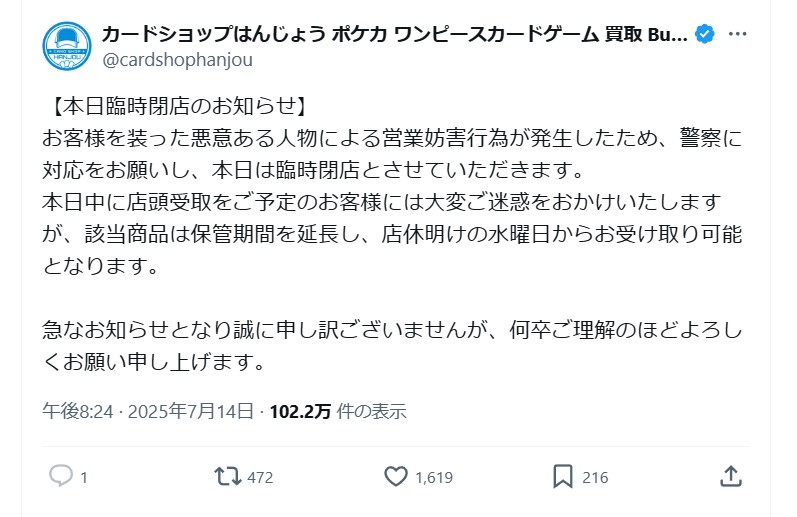Bookmark this post with the bookmark icon
This screenshot has height=517, width=797.
point(564,476)
